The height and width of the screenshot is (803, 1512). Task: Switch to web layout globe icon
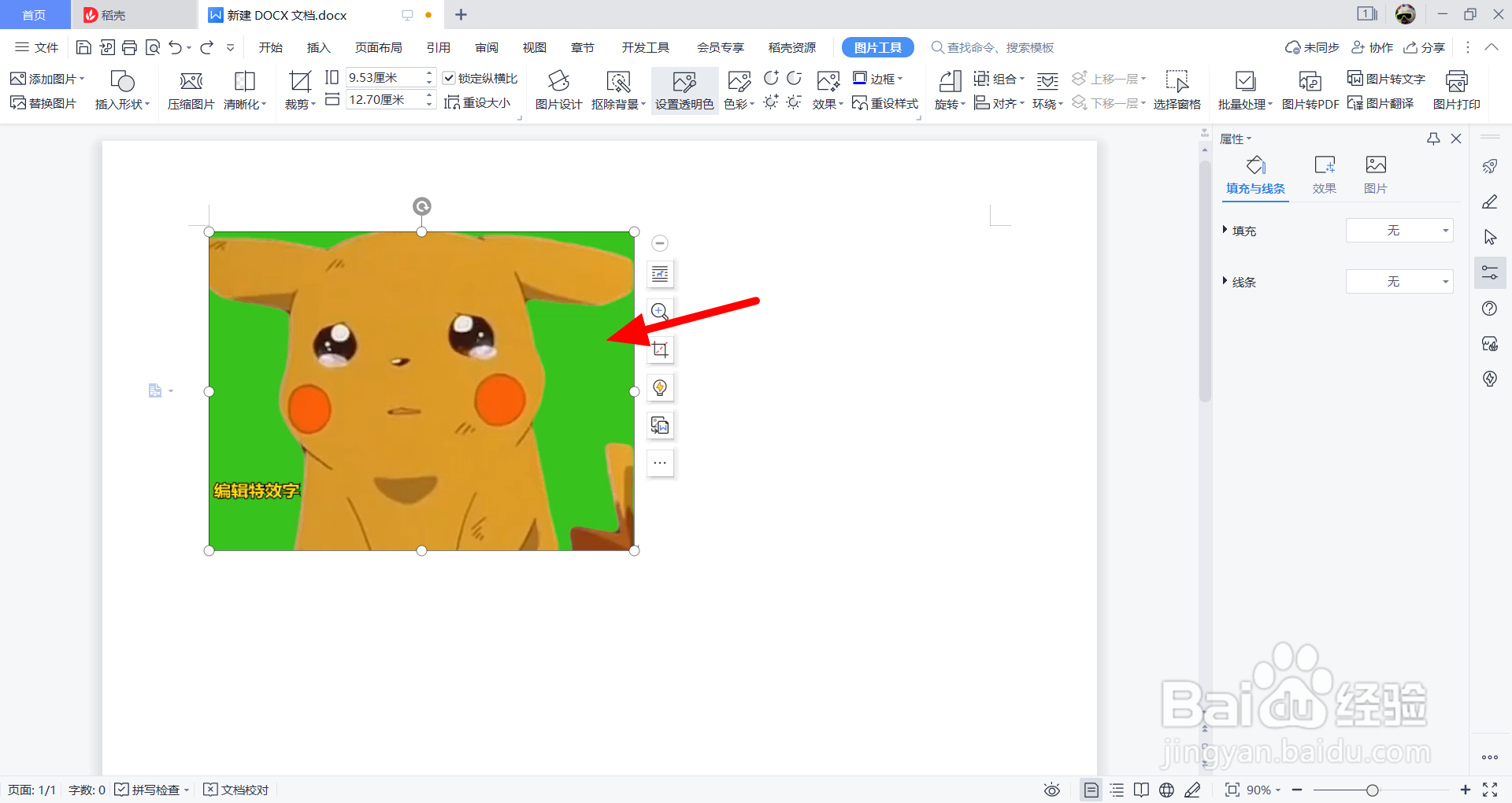[x=1166, y=790]
